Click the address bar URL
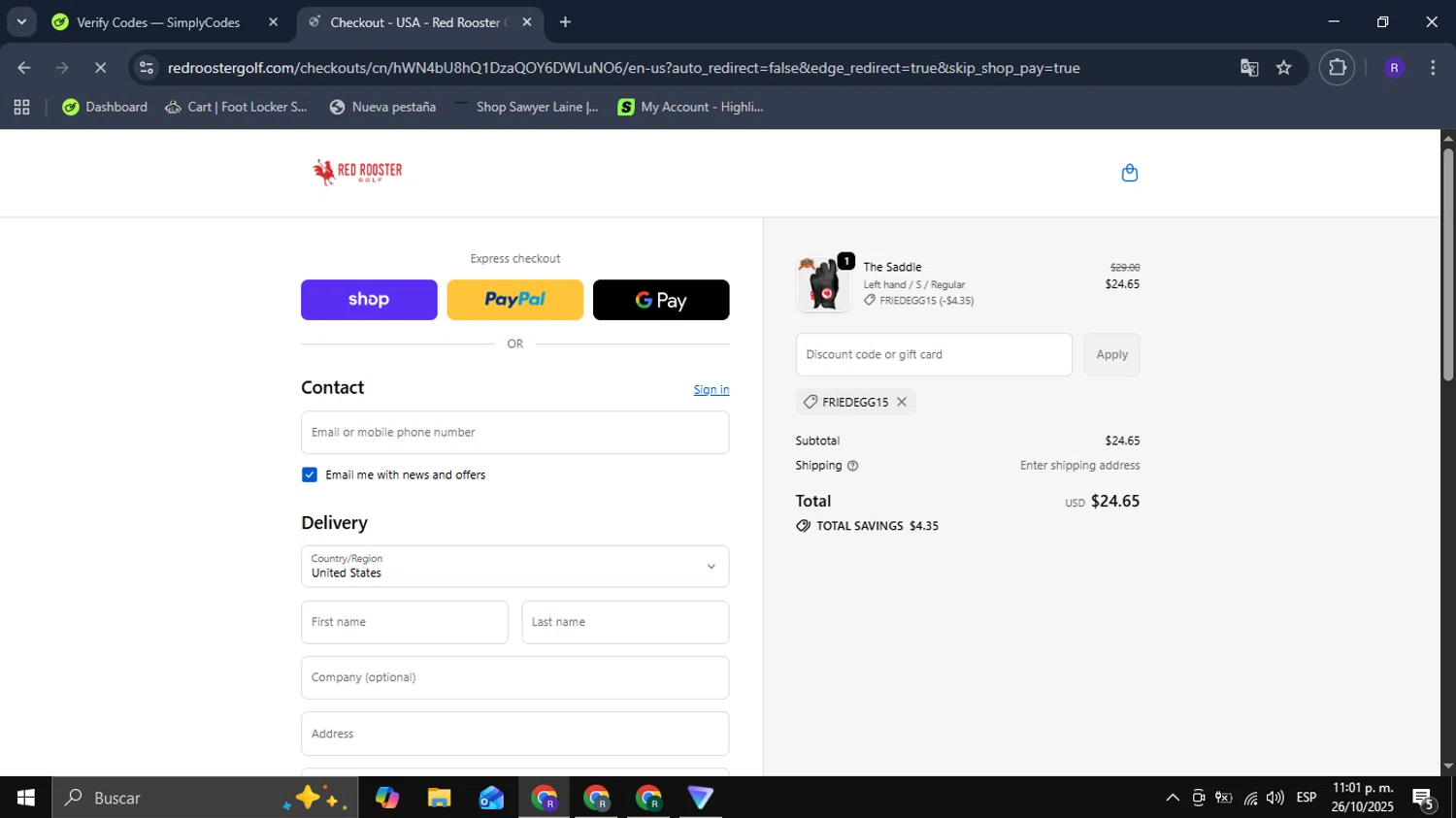Image resolution: width=1456 pixels, height=818 pixels. (x=623, y=68)
